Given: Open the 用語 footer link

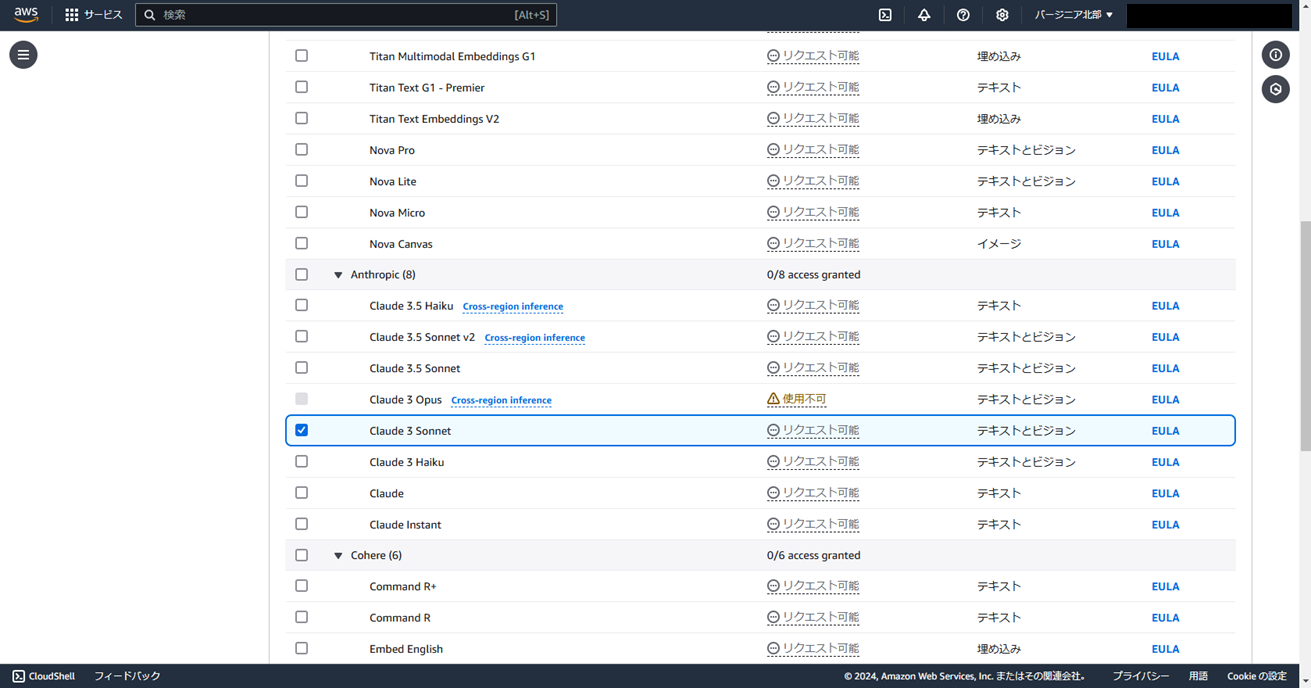Looking at the screenshot, I should point(1198,676).
